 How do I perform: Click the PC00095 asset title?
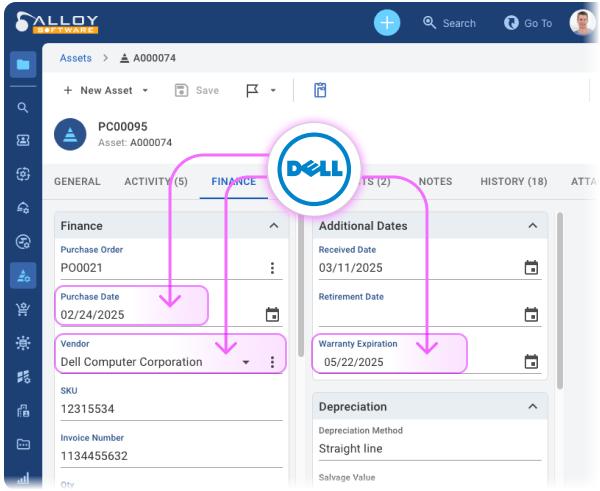(122, 127)
